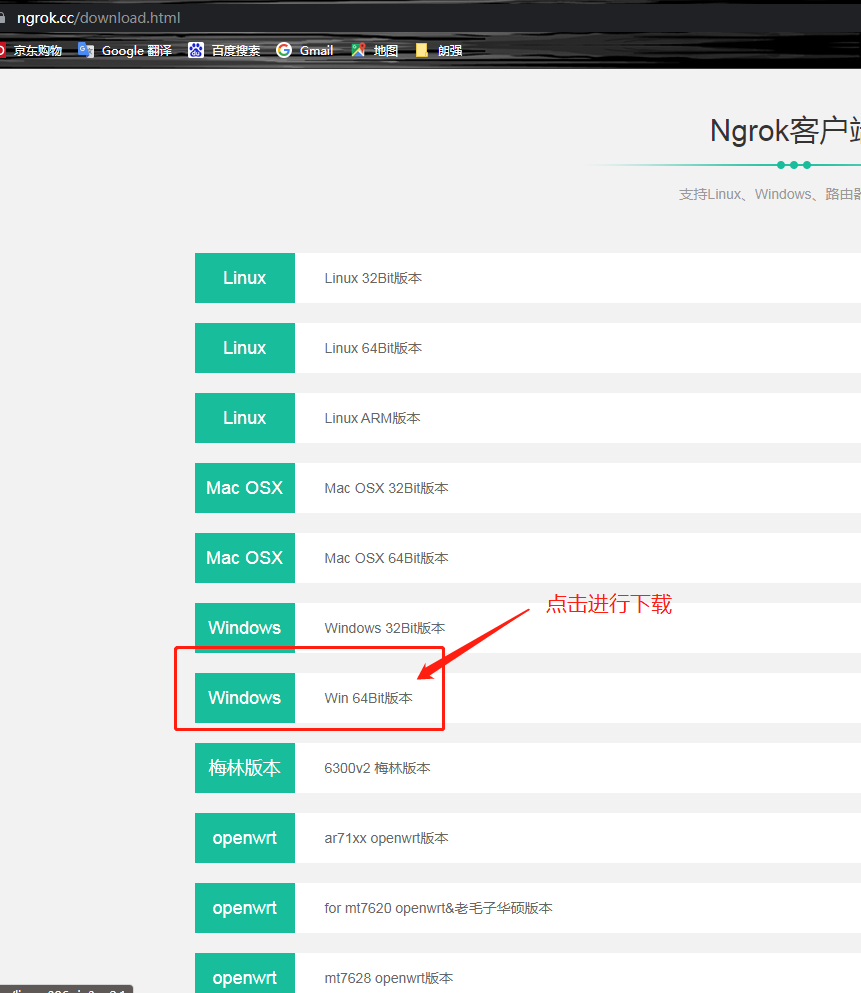Click the 地图 Maps bookmark icon
Image resolution: width=861 pixels, height=993 pixels.
pyautogui.click(x=358, y=50)
